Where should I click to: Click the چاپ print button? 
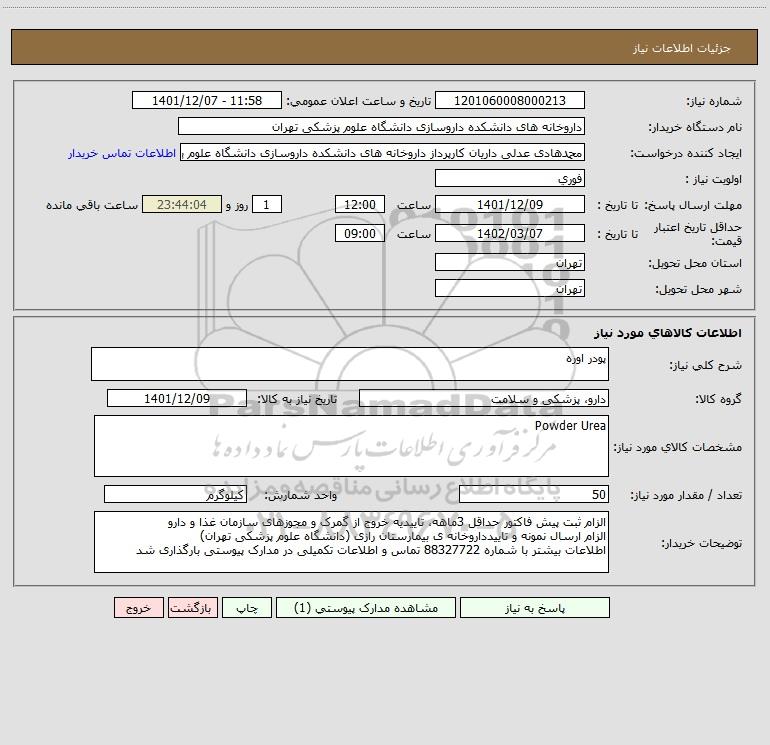247,608
